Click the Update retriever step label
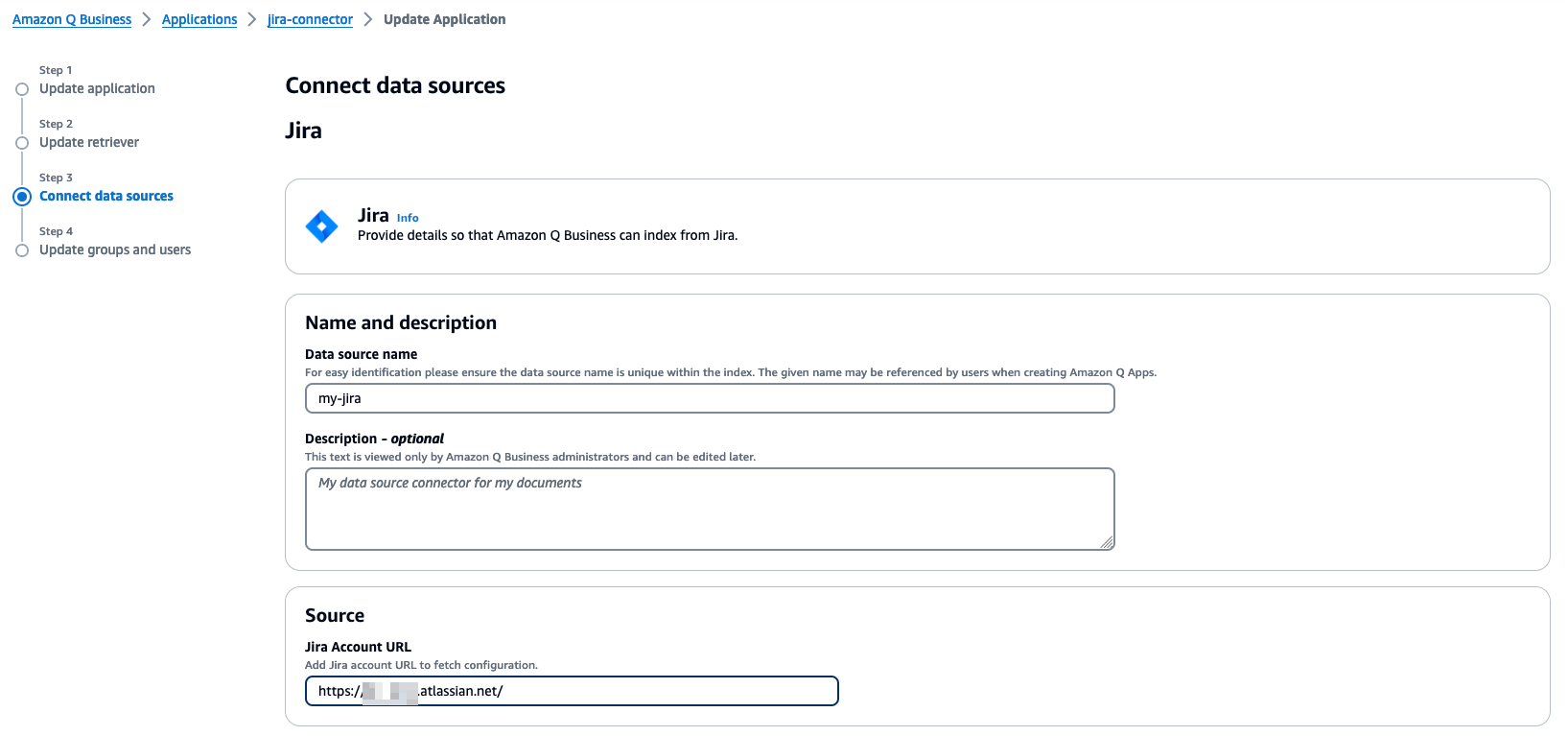The image size is (1568, 736). coord(89,142)
